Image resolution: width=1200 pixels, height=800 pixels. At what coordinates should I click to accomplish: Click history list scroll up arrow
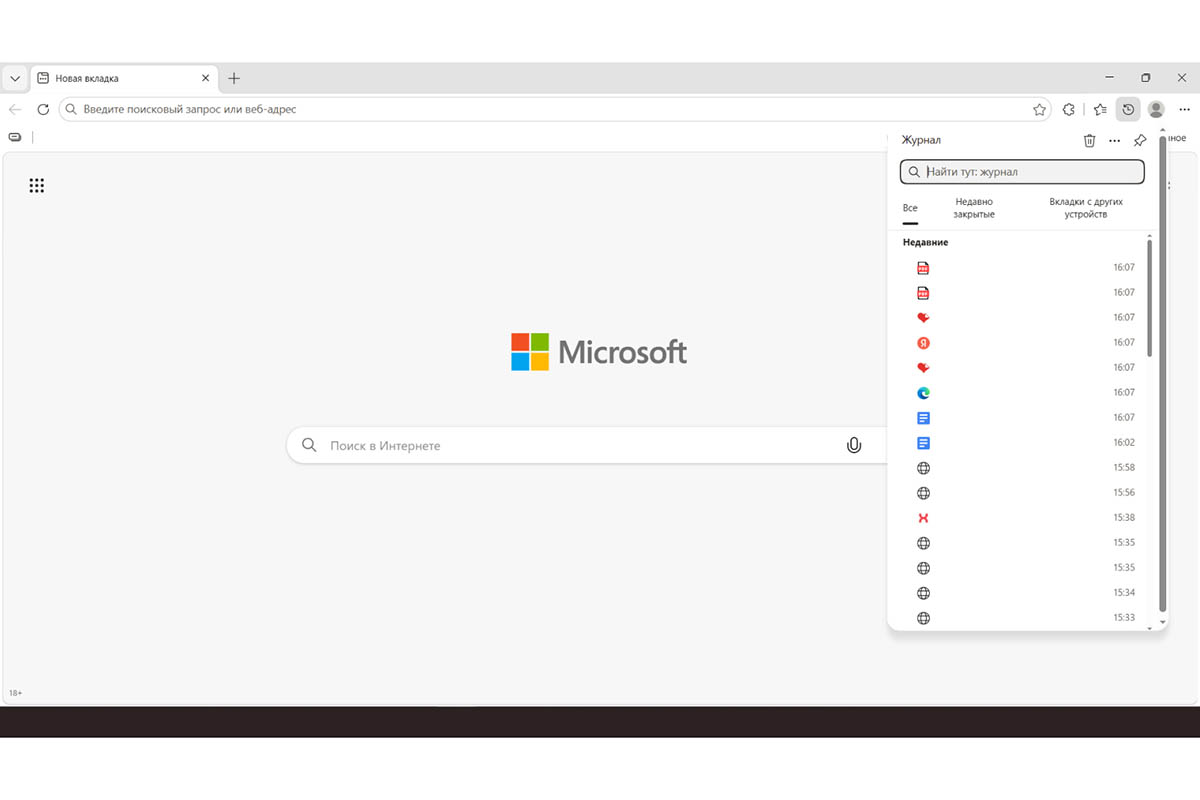1150,235
